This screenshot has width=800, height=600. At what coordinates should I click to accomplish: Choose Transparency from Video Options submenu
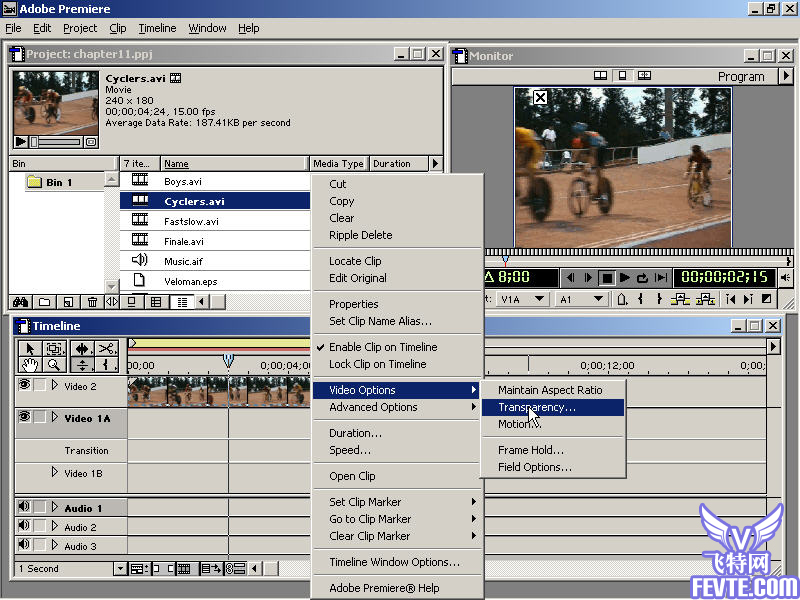tap(537, 407)
